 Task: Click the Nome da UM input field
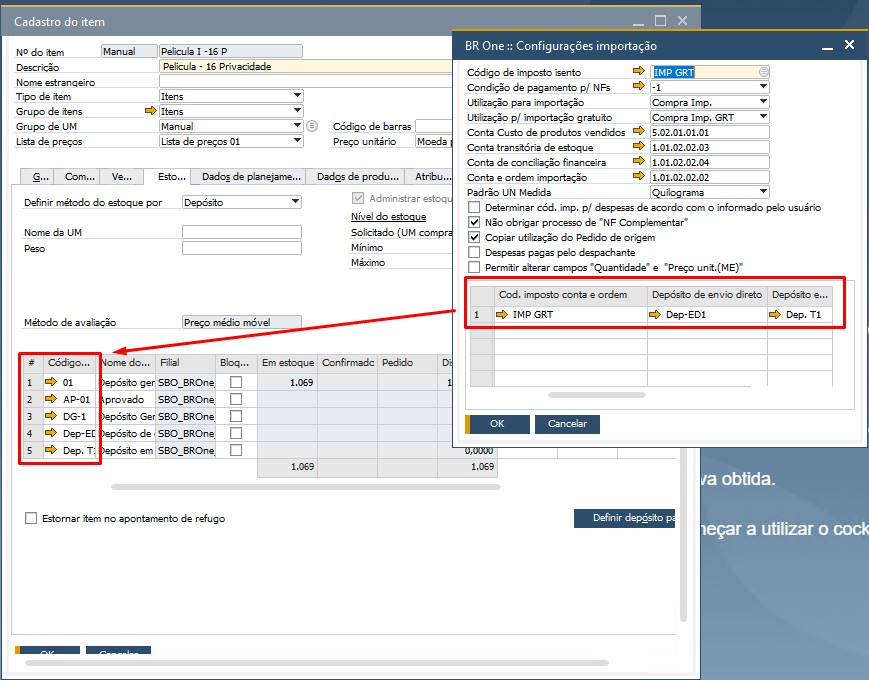pos(242,232)
